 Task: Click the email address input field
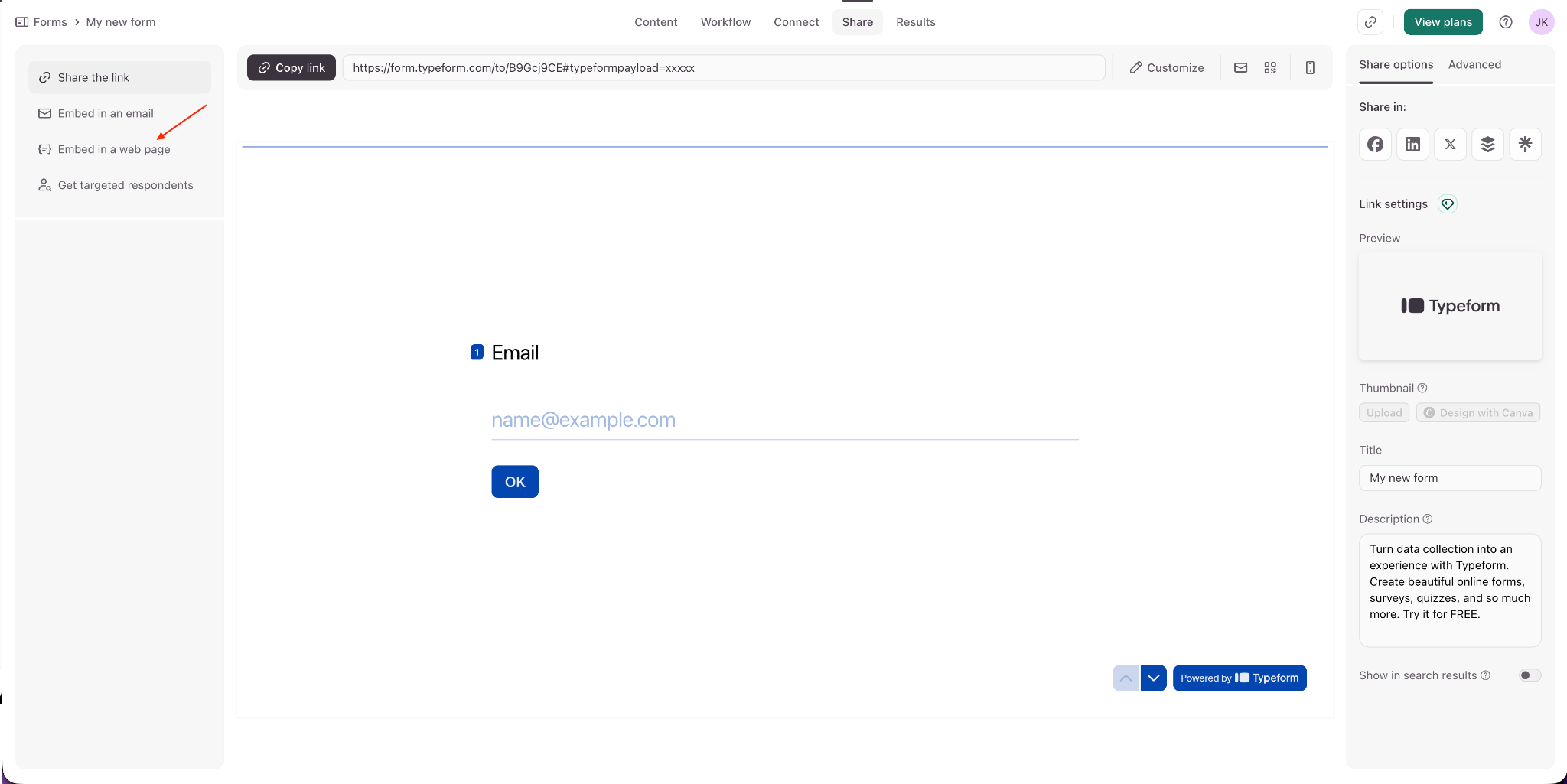tap(784, 420)
